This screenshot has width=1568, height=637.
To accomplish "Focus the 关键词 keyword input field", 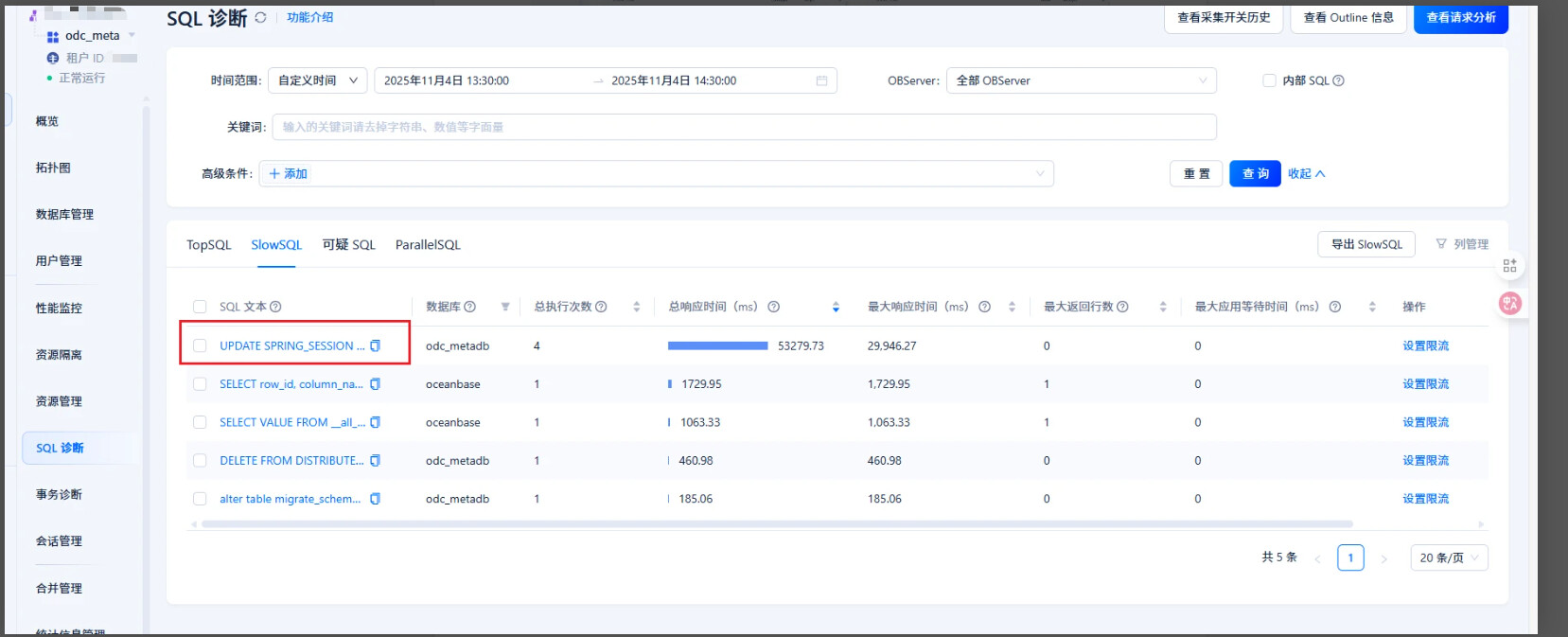I will 743,128.
